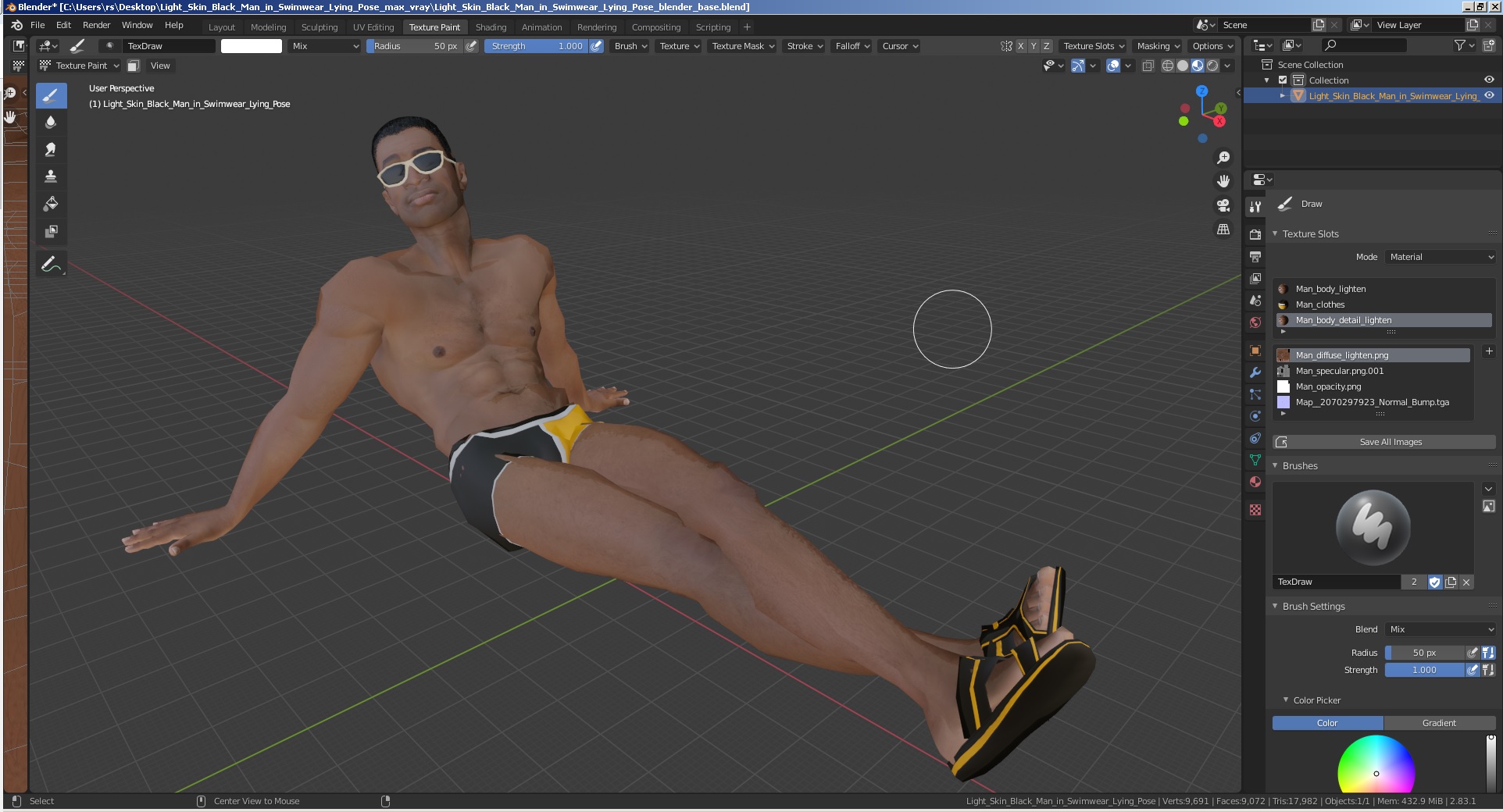
Task: Click the viewport pan hand icon
Action: [1223, 181]
